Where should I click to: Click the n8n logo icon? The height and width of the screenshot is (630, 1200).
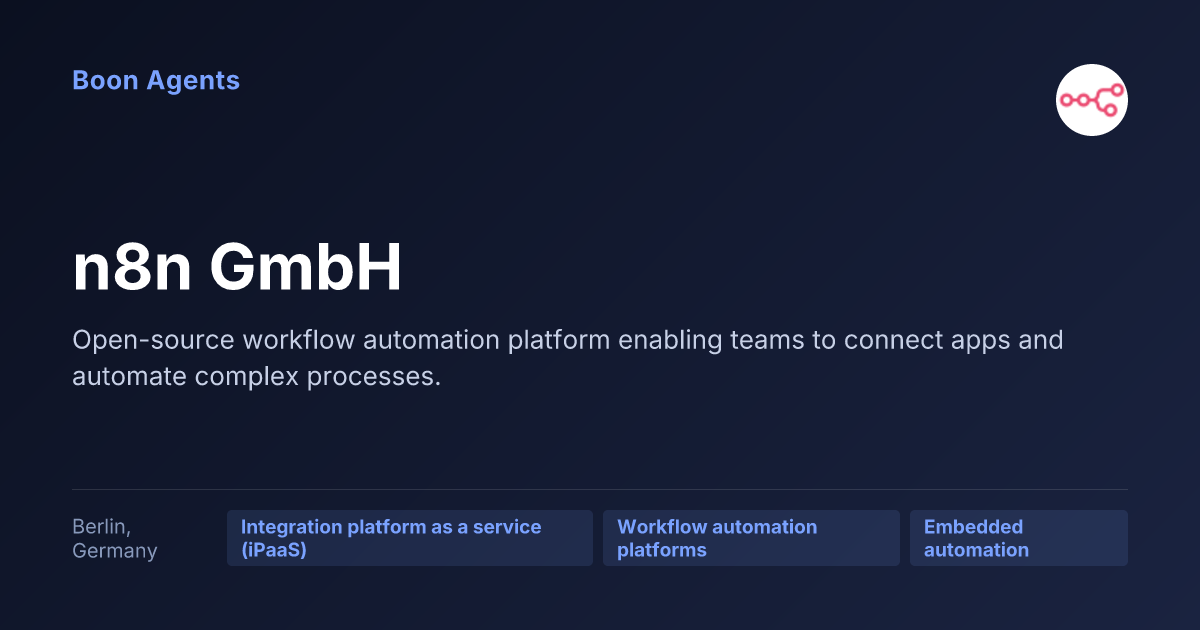(x=1092, y=100)
